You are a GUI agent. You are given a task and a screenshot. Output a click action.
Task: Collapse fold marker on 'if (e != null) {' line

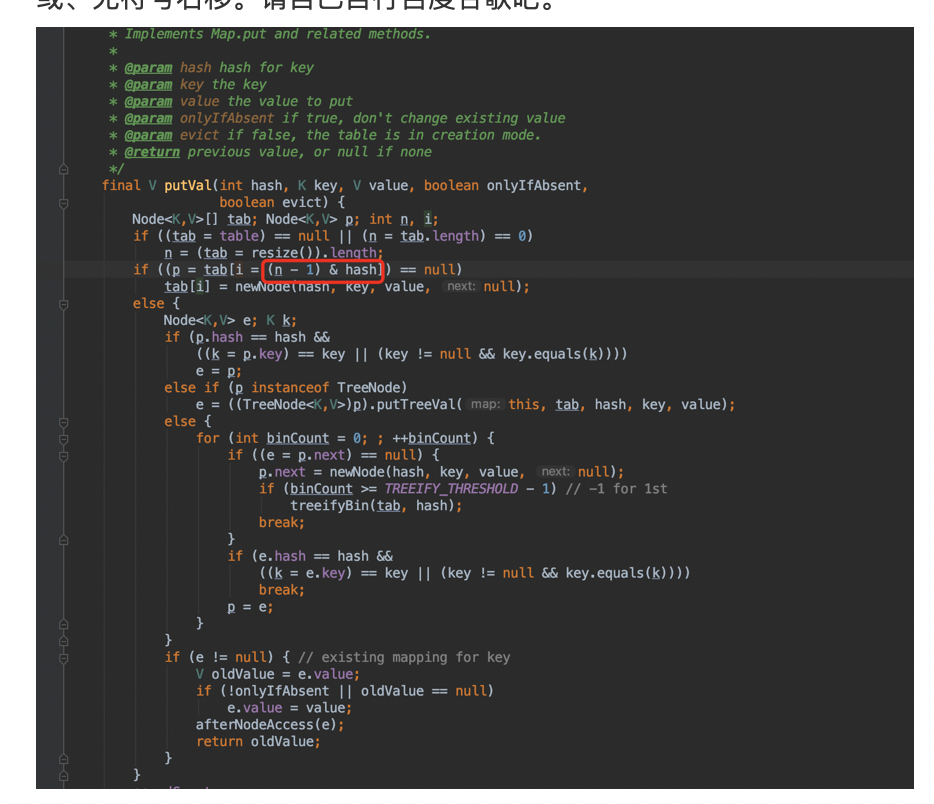point(64,659)
